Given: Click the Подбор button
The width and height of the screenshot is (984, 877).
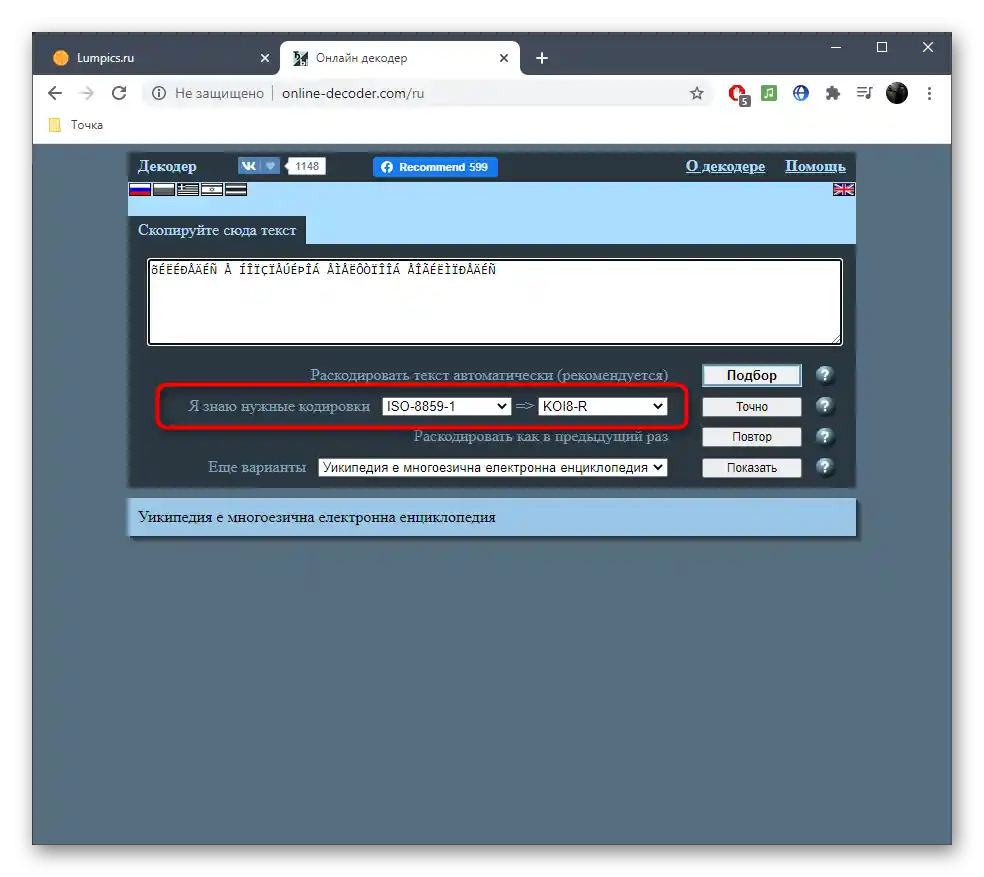Looking at the screenshot, I should [x=752, y=375].
